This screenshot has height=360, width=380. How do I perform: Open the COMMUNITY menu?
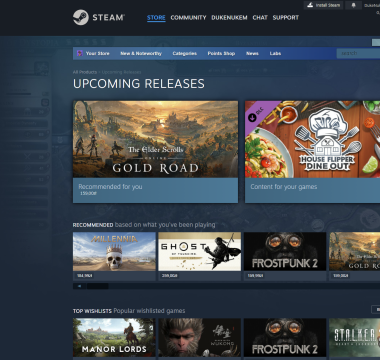pyautogui.click(x=188, y=18)
